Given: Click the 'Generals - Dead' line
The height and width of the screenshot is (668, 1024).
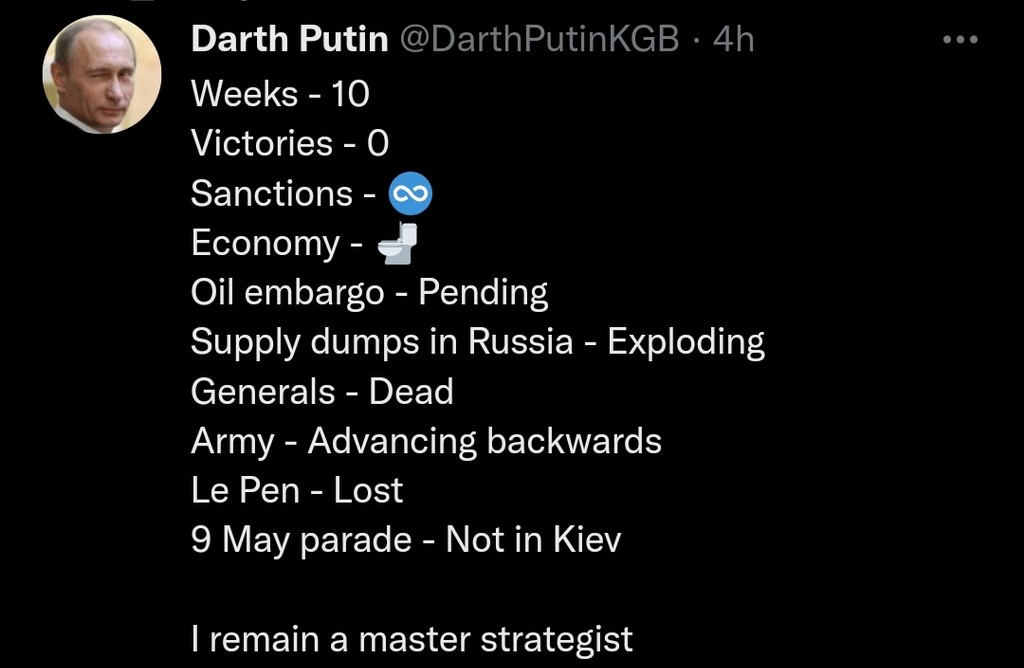Looking at the screenshot, I should click(322, 391).
